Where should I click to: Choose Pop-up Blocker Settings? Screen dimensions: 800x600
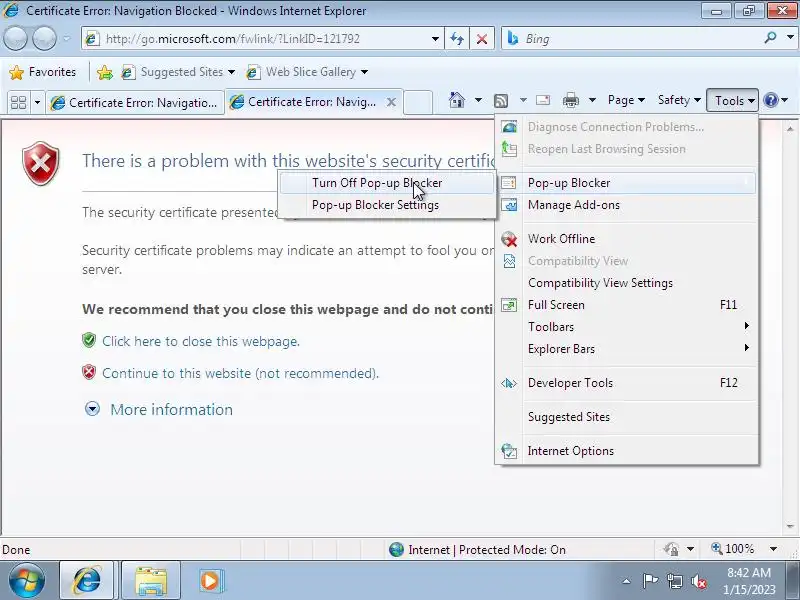[x=387, y=205]
